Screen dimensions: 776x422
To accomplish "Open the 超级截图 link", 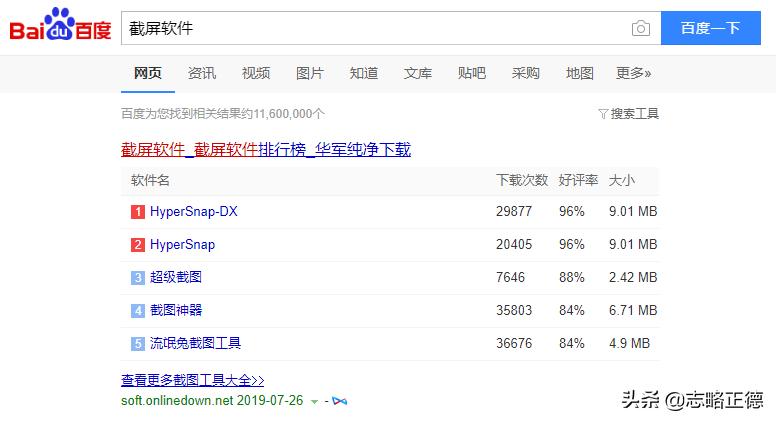I will click(176, 277).
